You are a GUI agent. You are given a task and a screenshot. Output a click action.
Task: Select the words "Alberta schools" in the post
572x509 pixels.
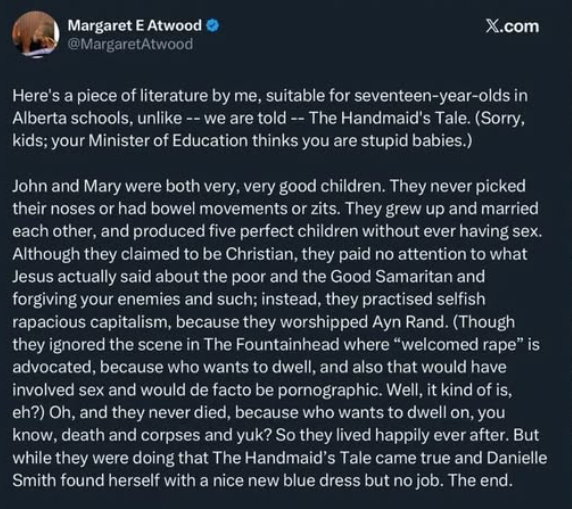[x=70, y=118]
